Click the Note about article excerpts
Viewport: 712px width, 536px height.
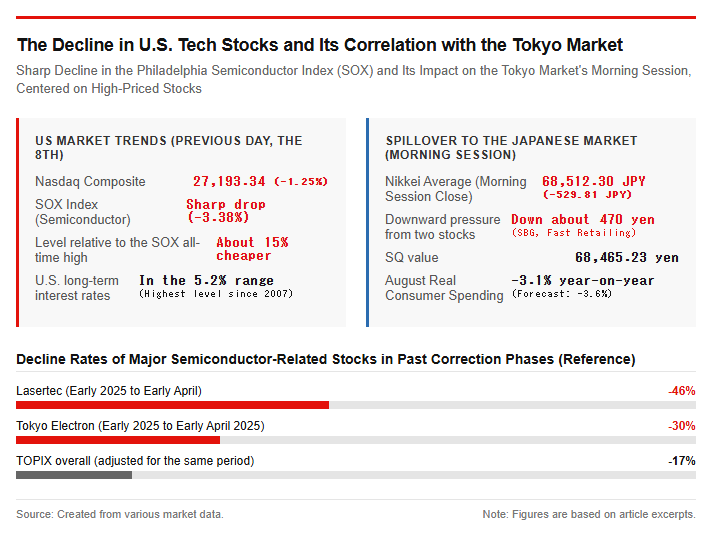pos(589,514)
